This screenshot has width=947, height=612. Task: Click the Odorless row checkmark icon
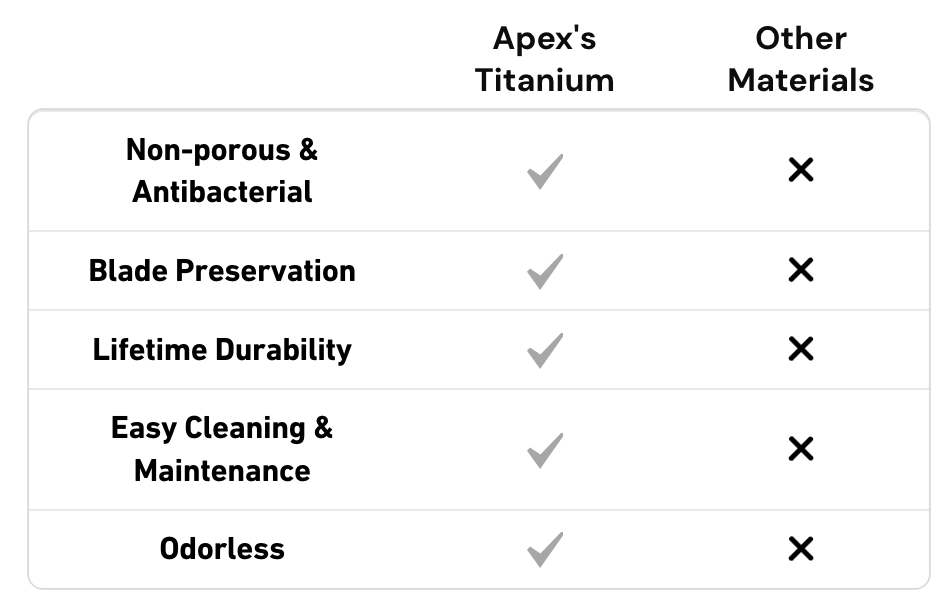(x=545, y=549)
